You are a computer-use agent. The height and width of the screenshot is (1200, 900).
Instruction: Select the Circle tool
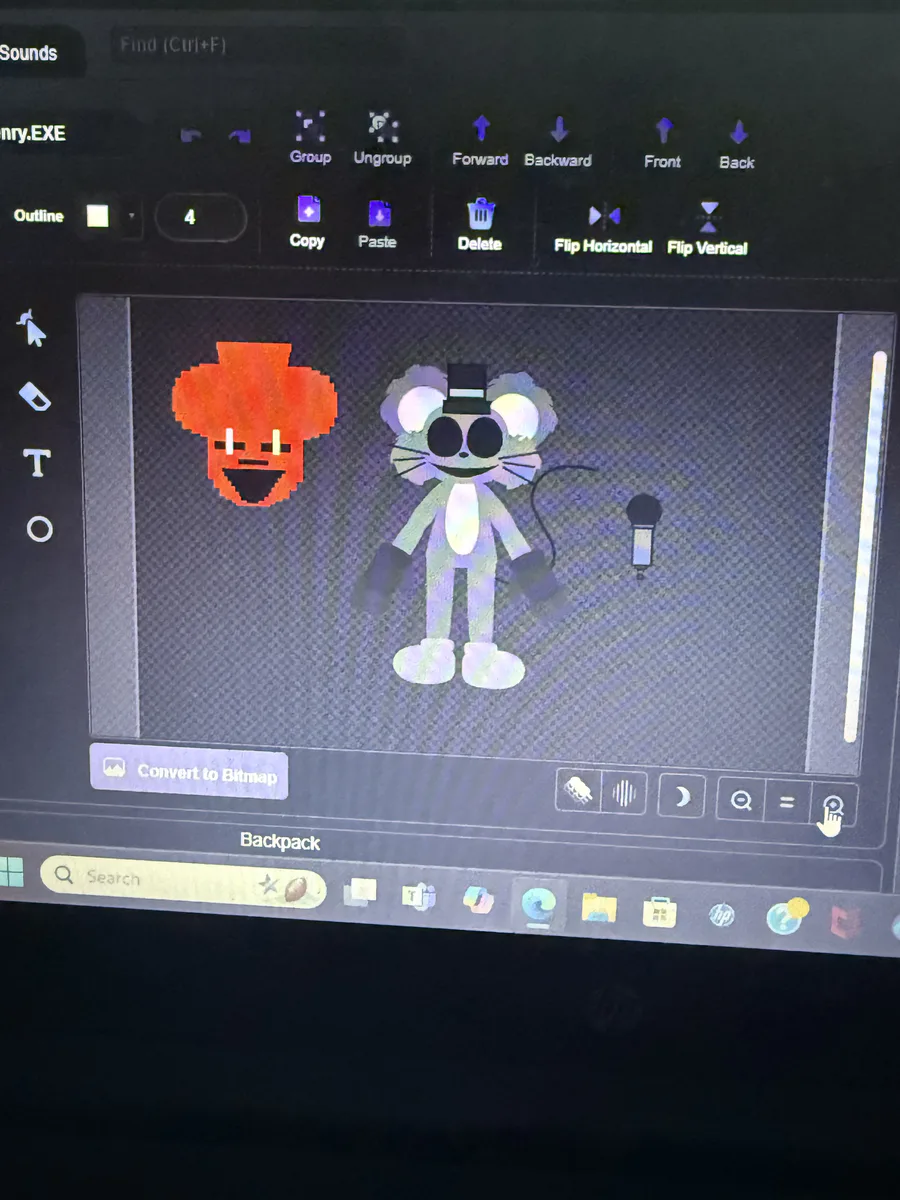coord(39,529)
